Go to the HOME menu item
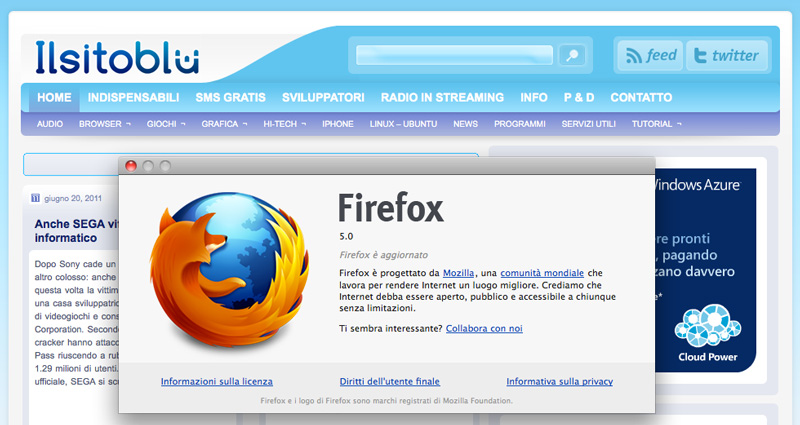 coord(54,97)
